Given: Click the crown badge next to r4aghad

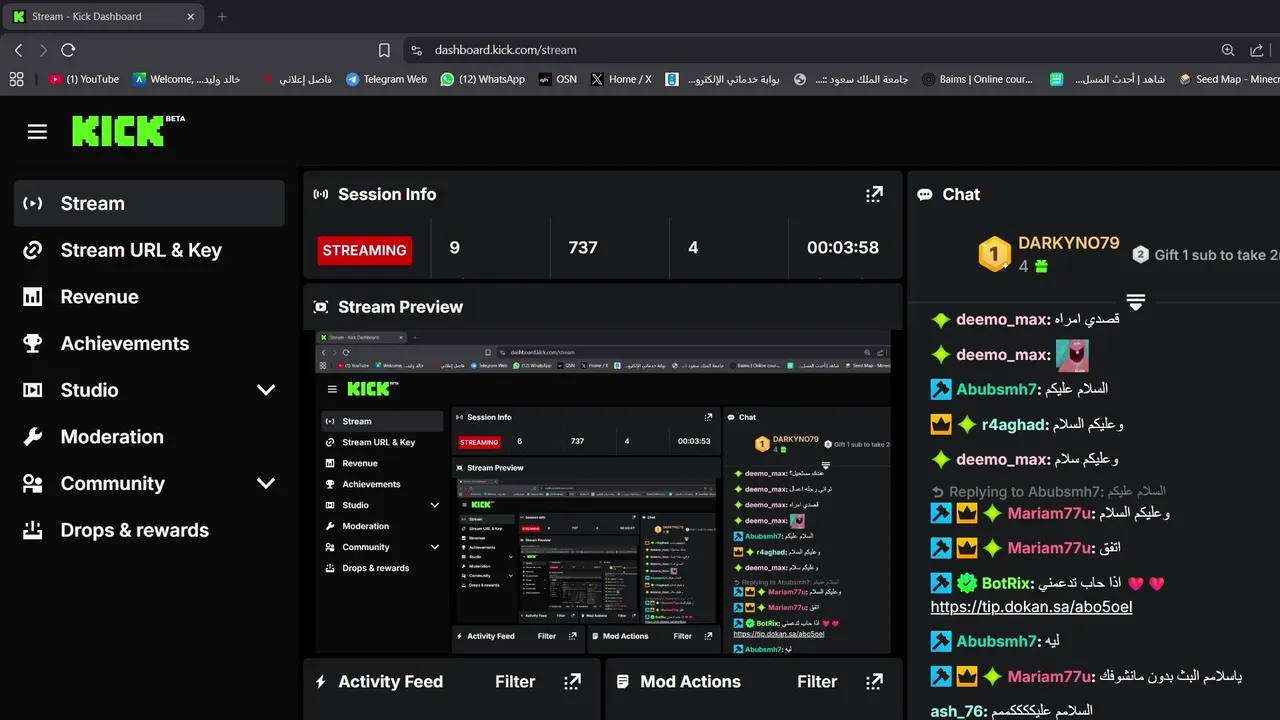Looking at the screenshot, I should (x=941, y=424).
